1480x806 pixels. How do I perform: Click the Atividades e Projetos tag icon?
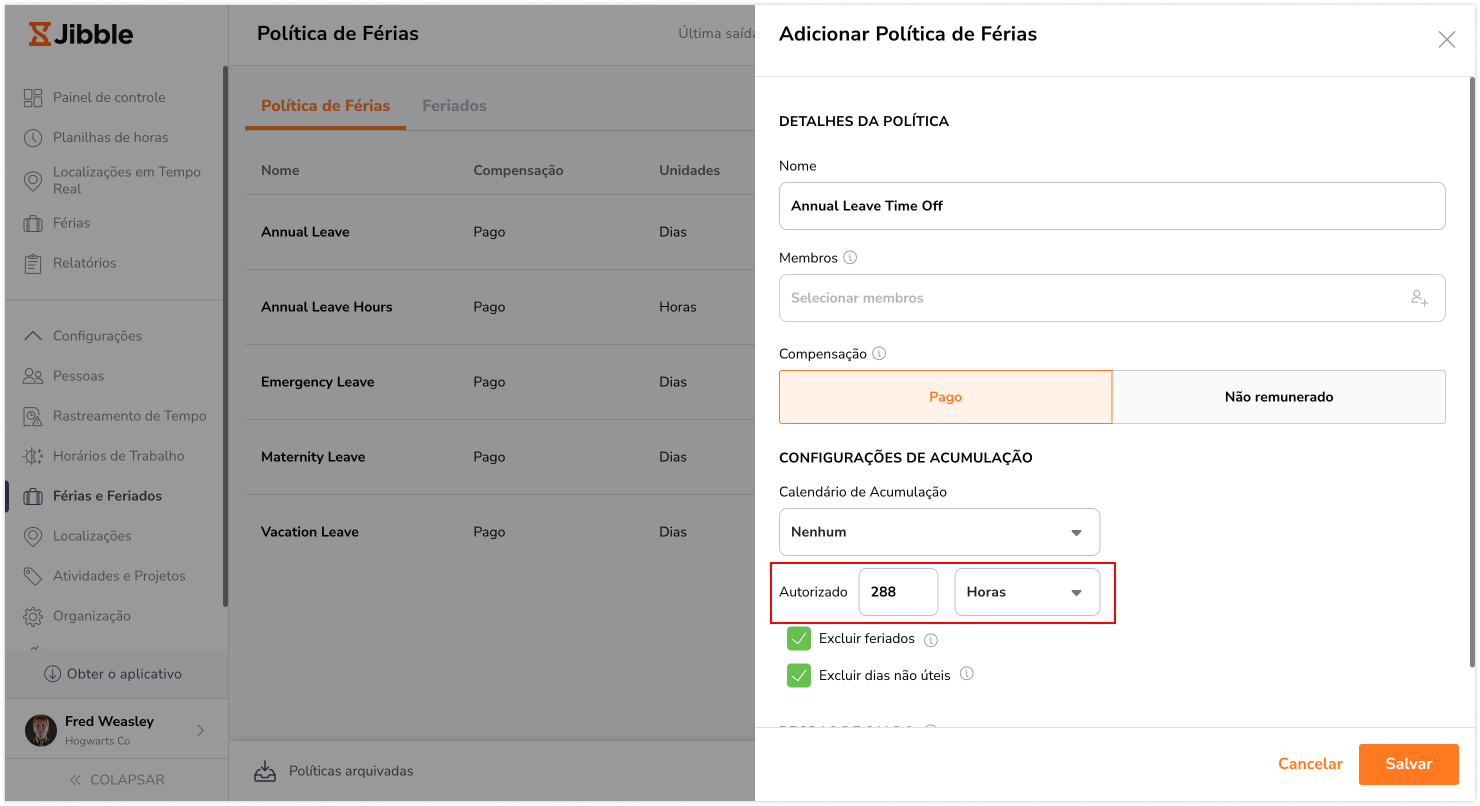pyautogui.click(x=33, y=576)
